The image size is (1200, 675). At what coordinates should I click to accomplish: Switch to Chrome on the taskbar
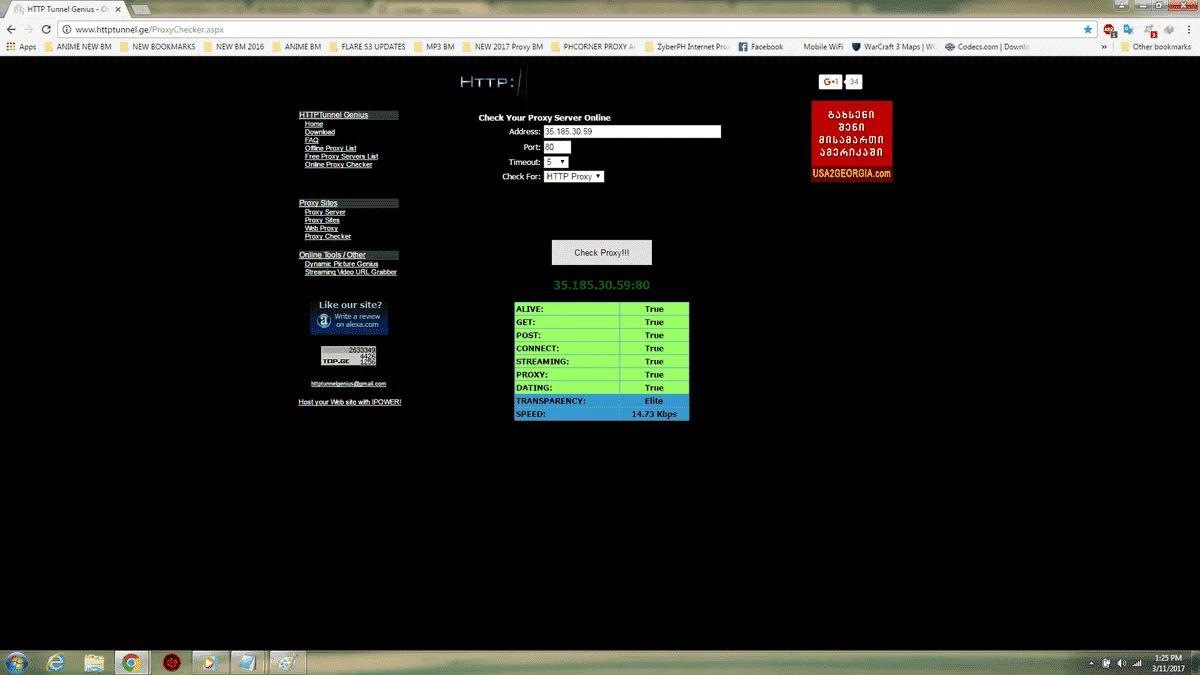click(131, 662)
